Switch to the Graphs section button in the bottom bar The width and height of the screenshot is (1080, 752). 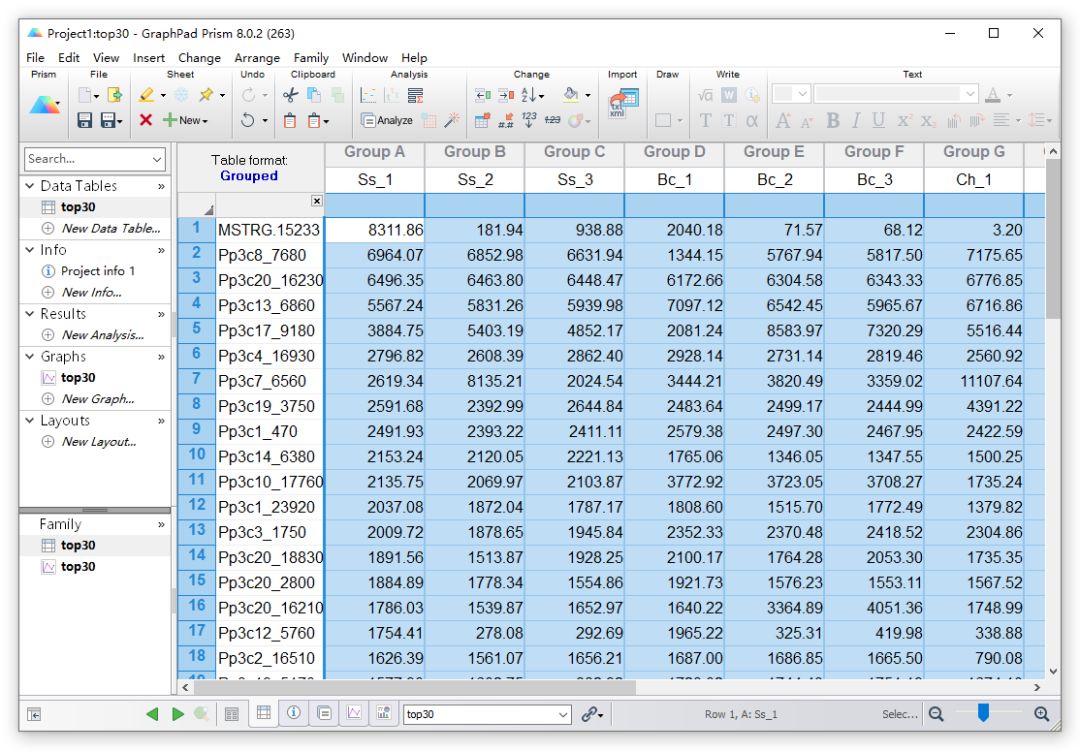(x=354, y=714)
